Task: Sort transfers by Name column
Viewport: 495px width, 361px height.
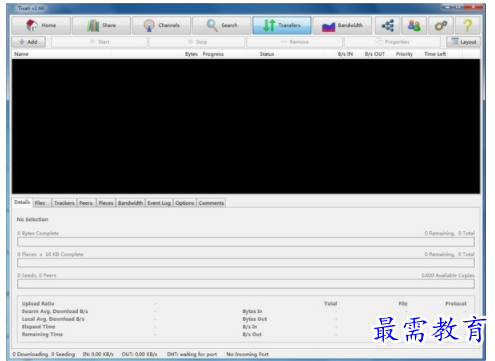Action: pyautogui.click(x=21, y=54)
